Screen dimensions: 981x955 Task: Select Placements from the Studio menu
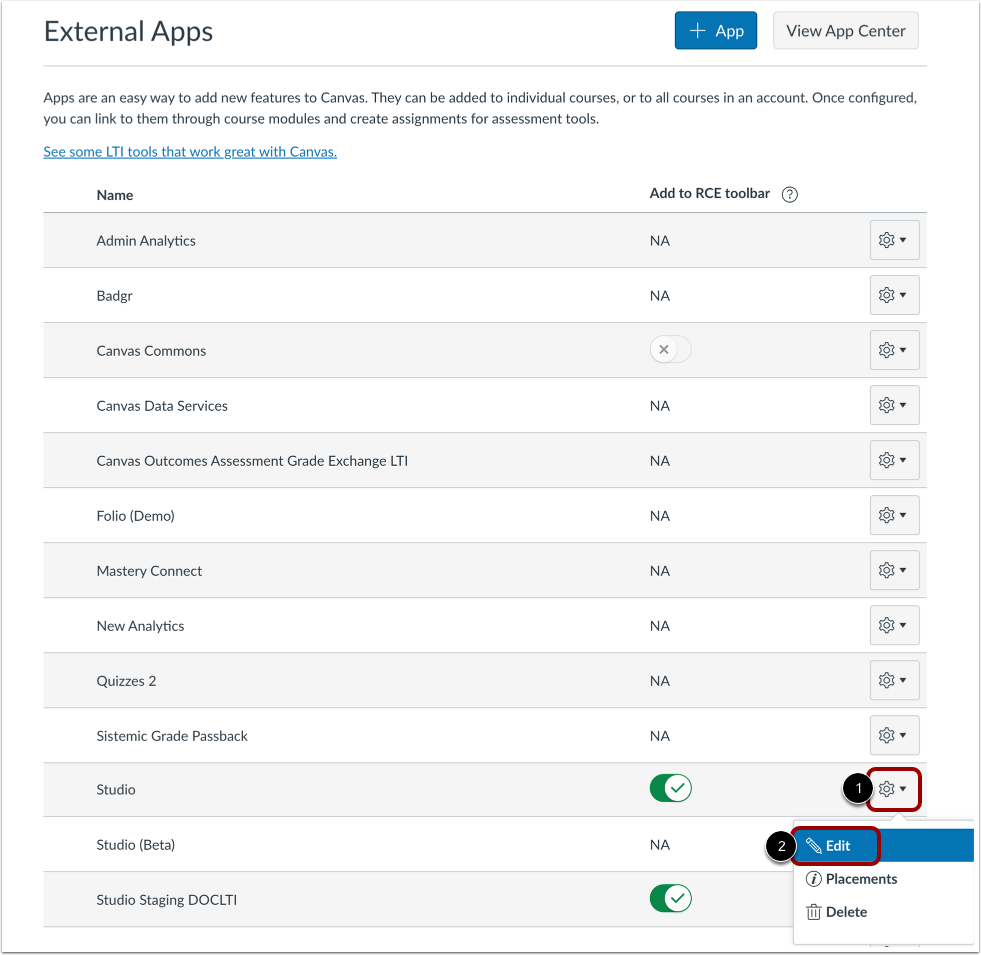click(x=861, y=879)
